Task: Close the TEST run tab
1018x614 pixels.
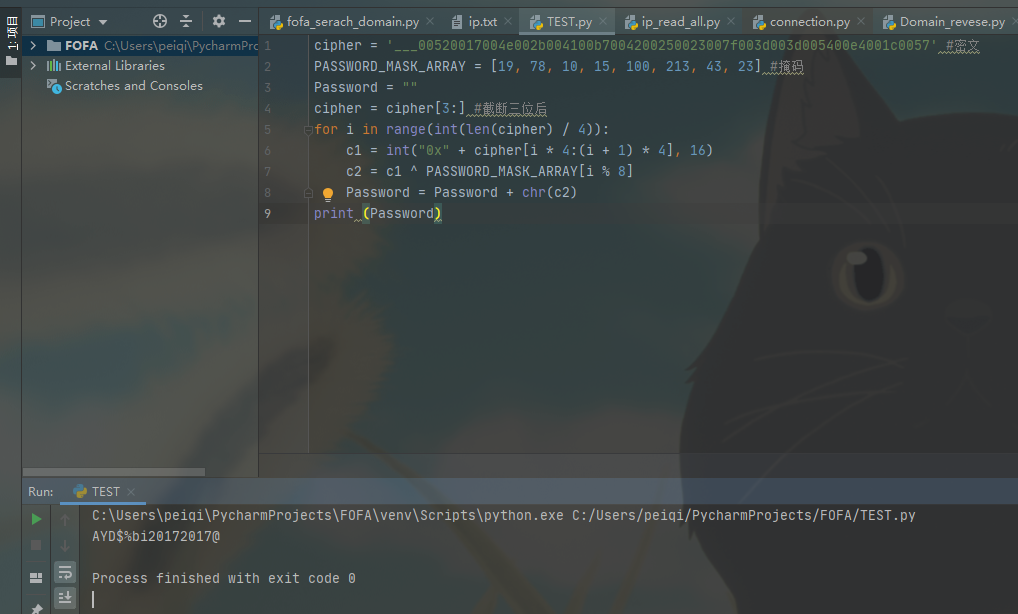Action: click(132, 492)
